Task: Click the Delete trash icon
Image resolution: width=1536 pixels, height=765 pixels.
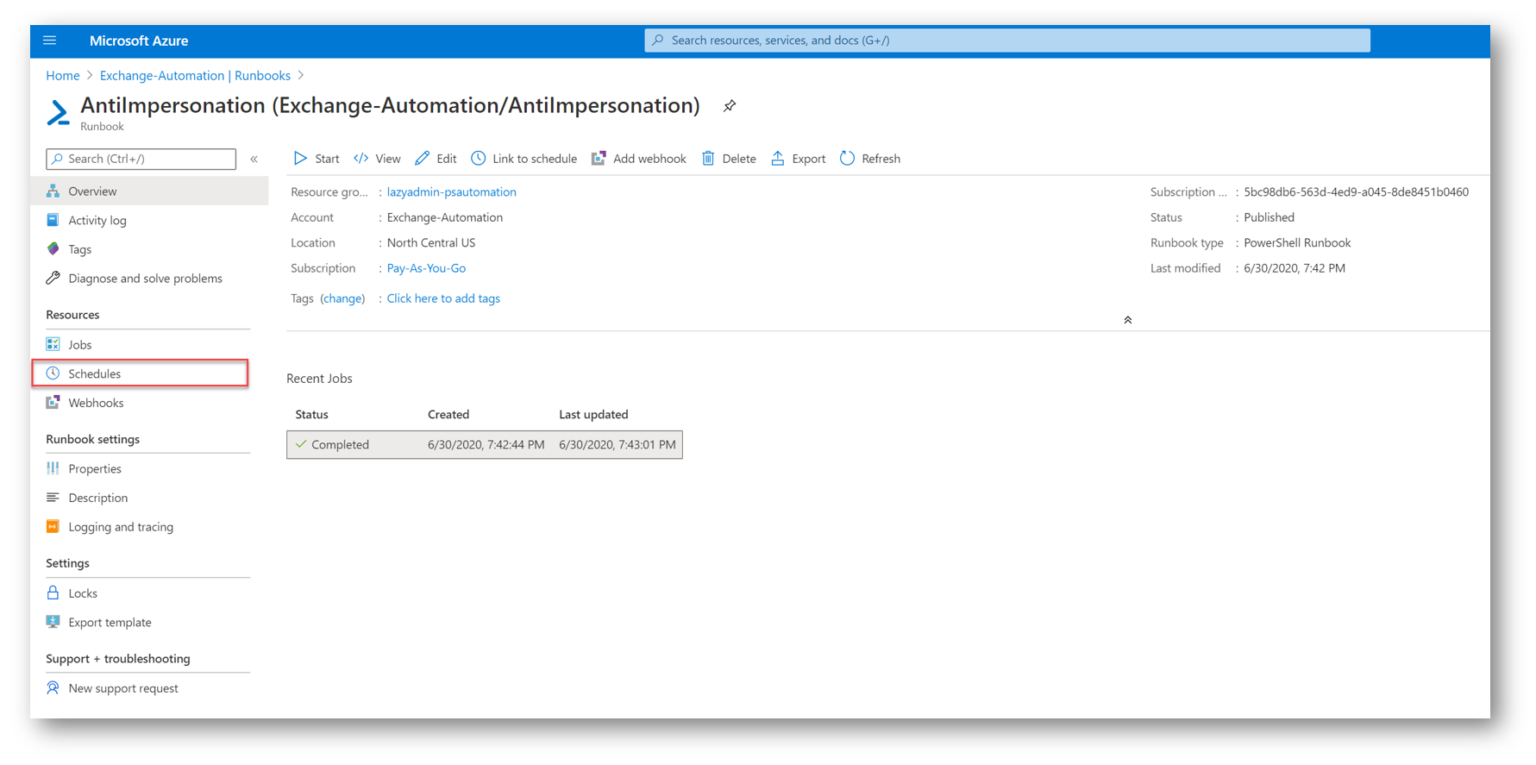Action: (708, 159)
